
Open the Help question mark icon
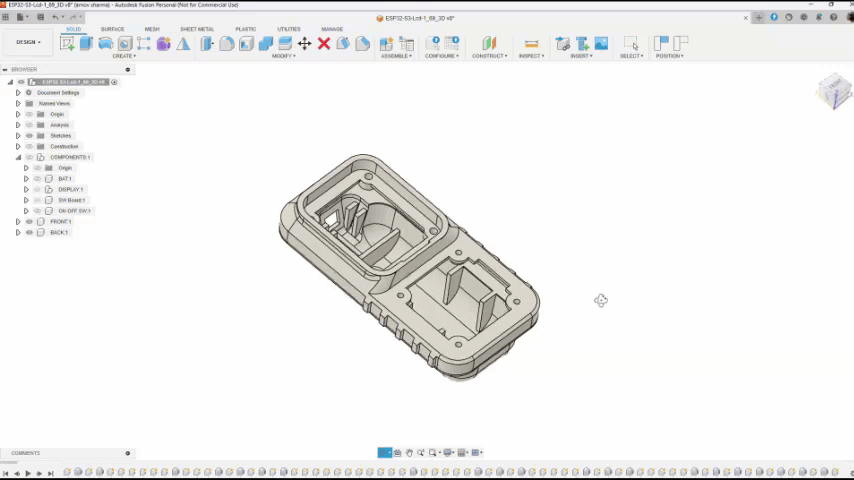(x=833, y=17)
